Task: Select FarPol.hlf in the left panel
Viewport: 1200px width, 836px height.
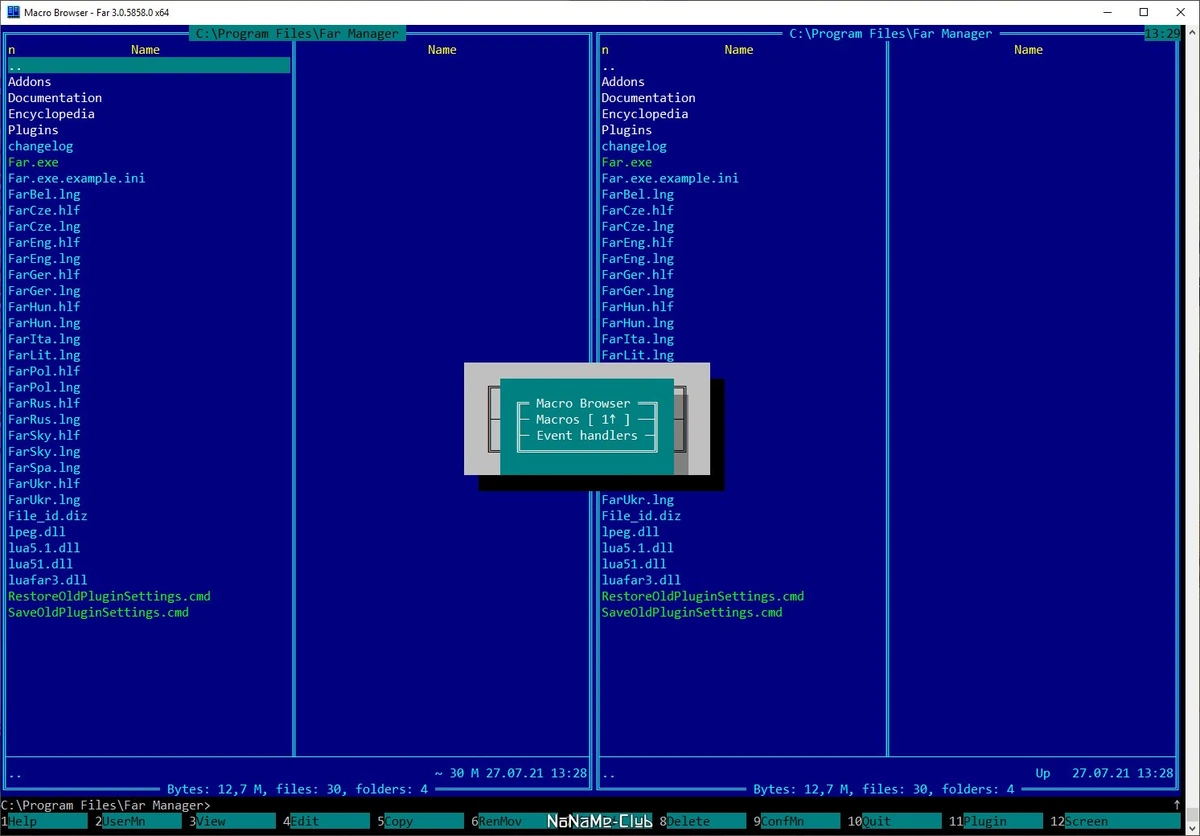Action: point(44,371)
